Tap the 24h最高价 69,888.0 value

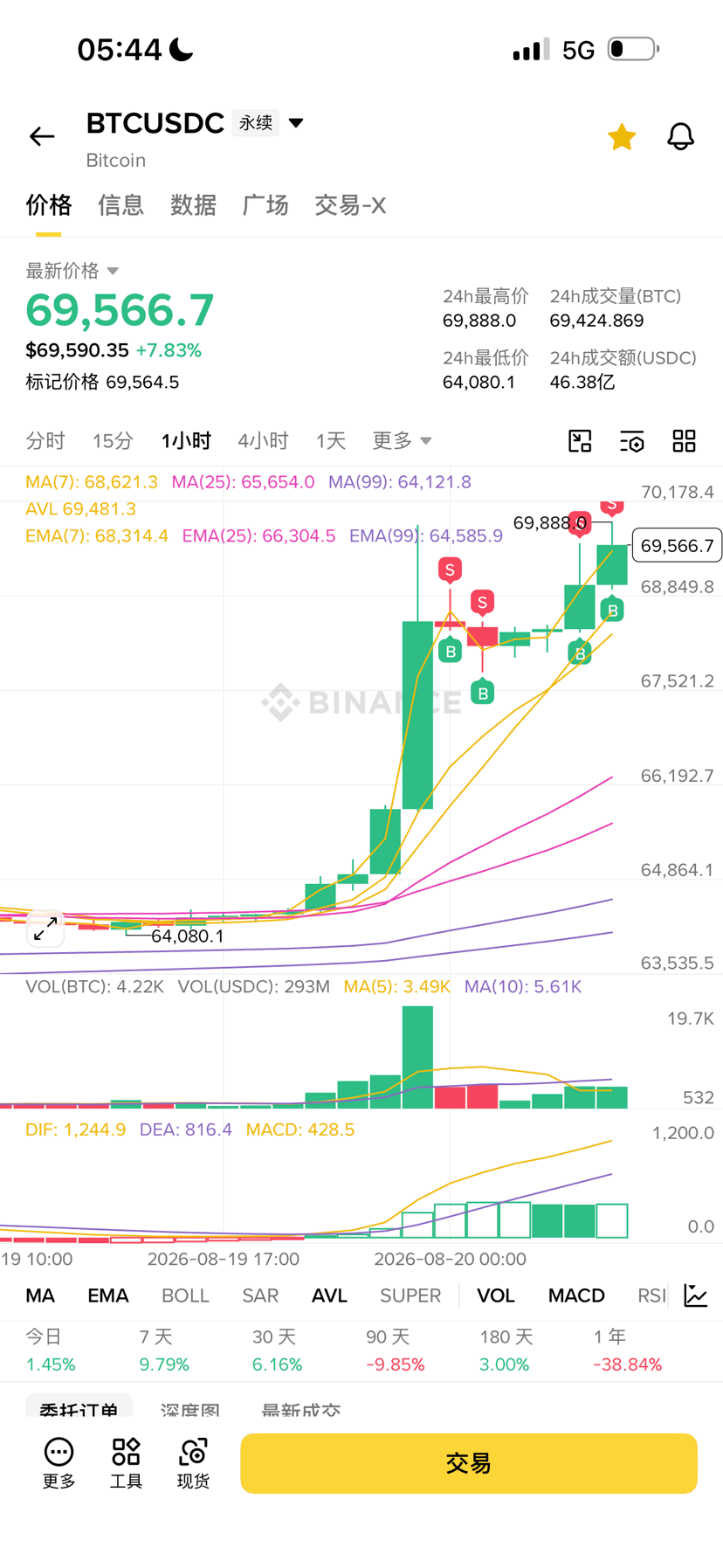tap(479, 321)
